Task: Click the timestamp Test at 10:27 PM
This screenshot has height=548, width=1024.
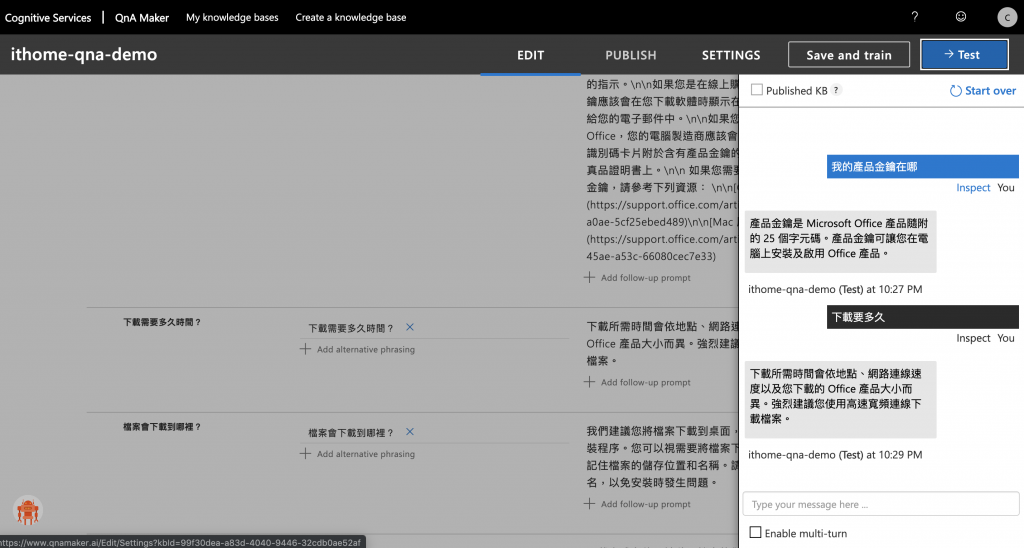Action: click(x=835, y=289)
